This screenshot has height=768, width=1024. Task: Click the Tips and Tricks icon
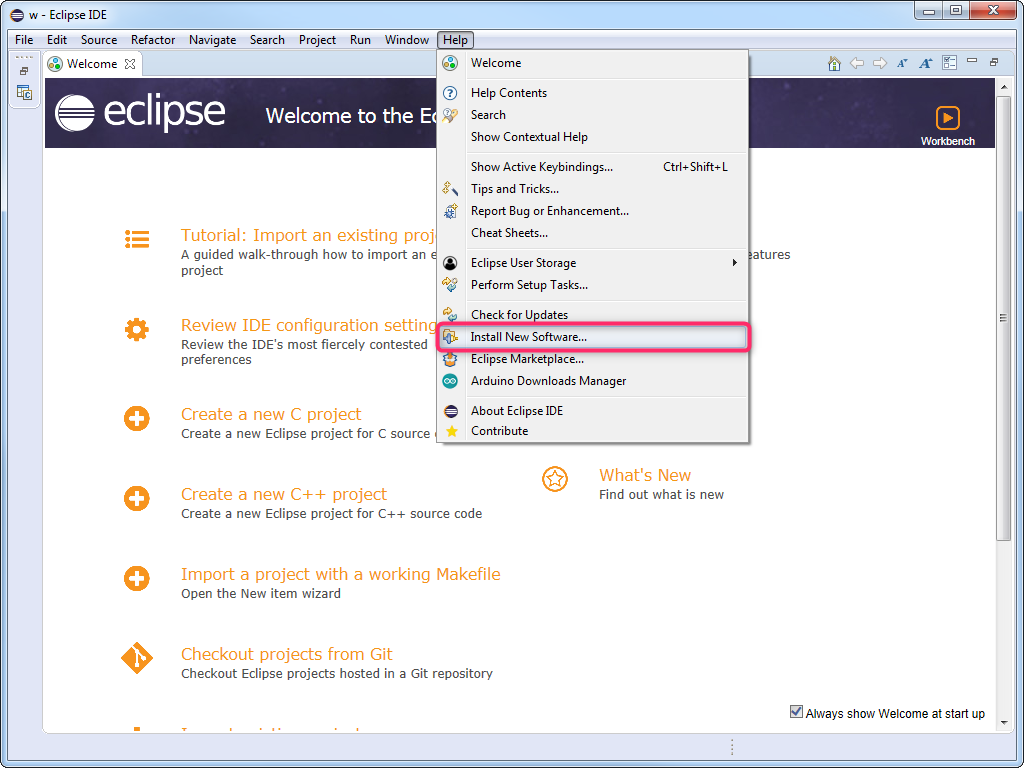(450, 189)
